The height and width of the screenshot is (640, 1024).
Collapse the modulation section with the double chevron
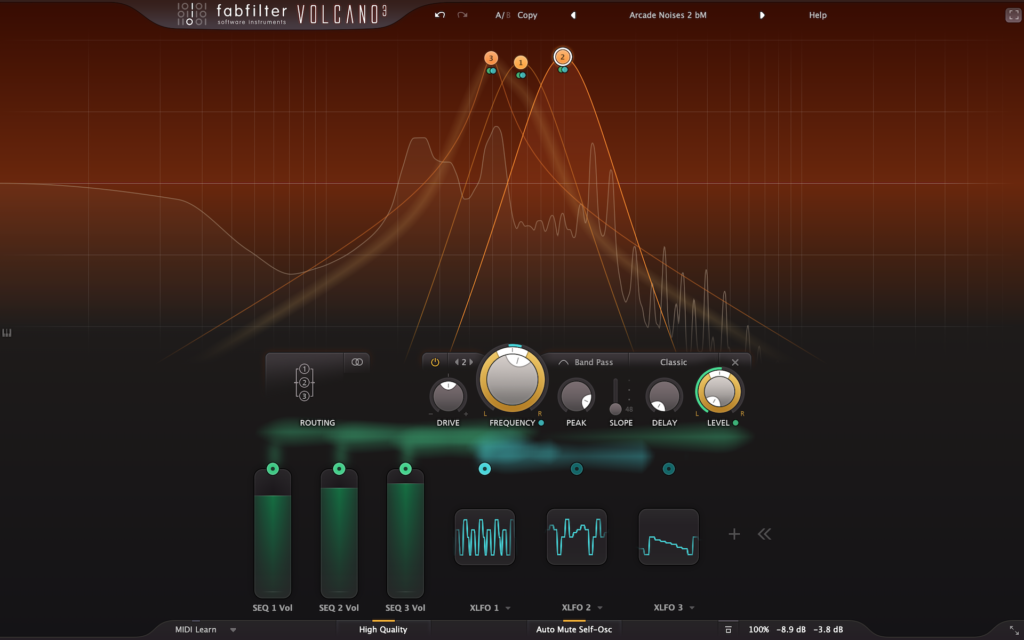pyautogui.click(x=765, y=534)
